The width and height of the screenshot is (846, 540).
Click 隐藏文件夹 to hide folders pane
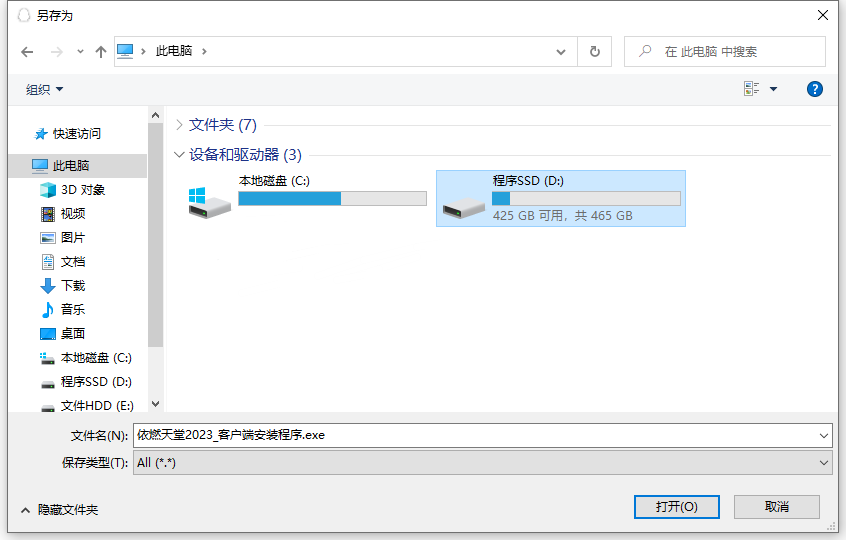67,509
